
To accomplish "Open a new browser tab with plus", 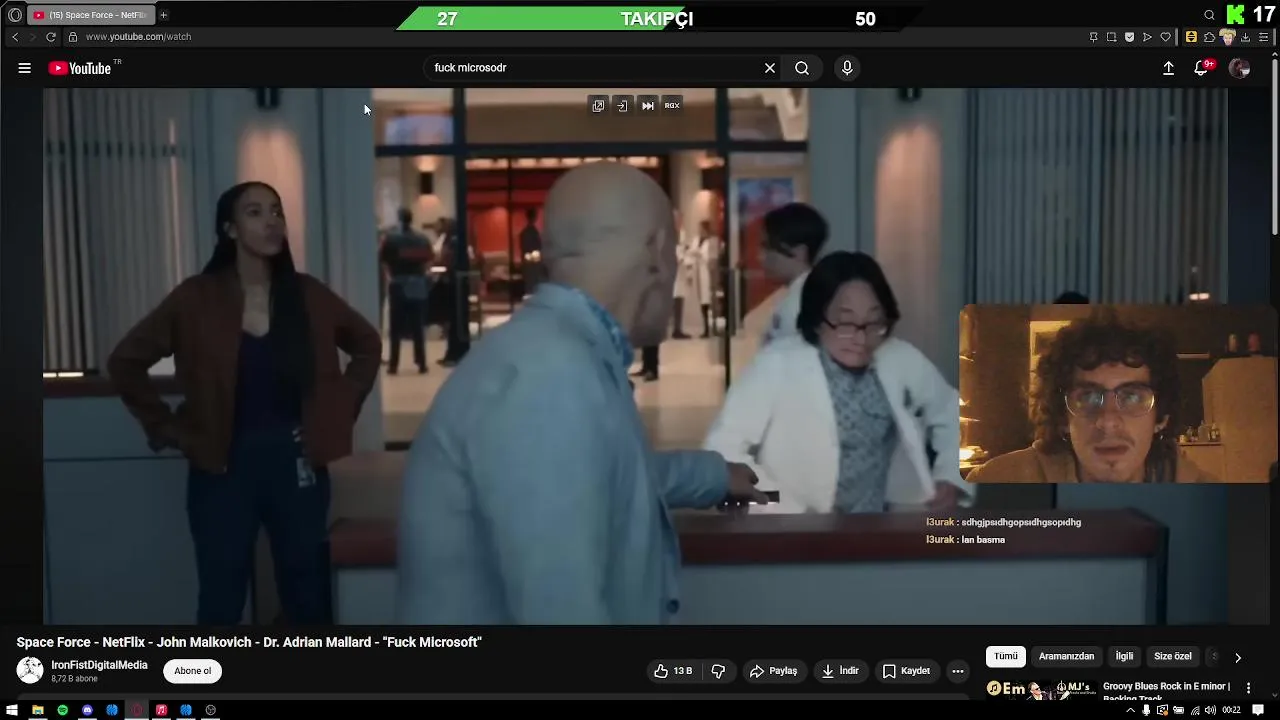I will click(x=163, y=15).
